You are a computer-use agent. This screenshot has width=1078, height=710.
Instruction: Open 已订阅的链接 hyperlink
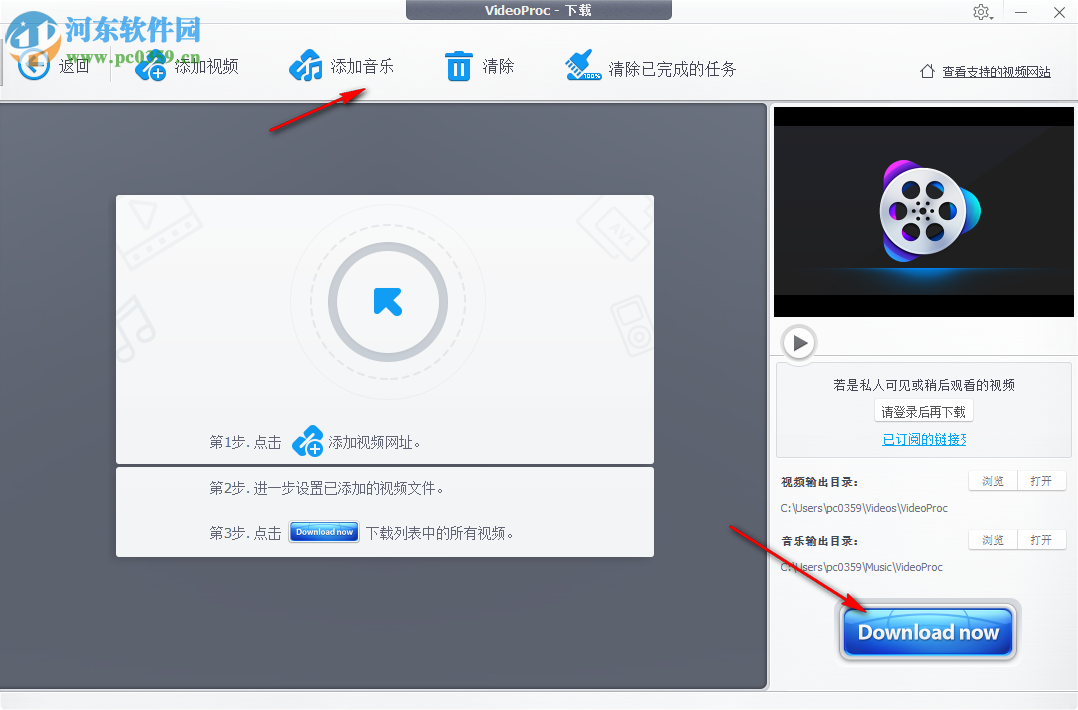tap(922, 437)
